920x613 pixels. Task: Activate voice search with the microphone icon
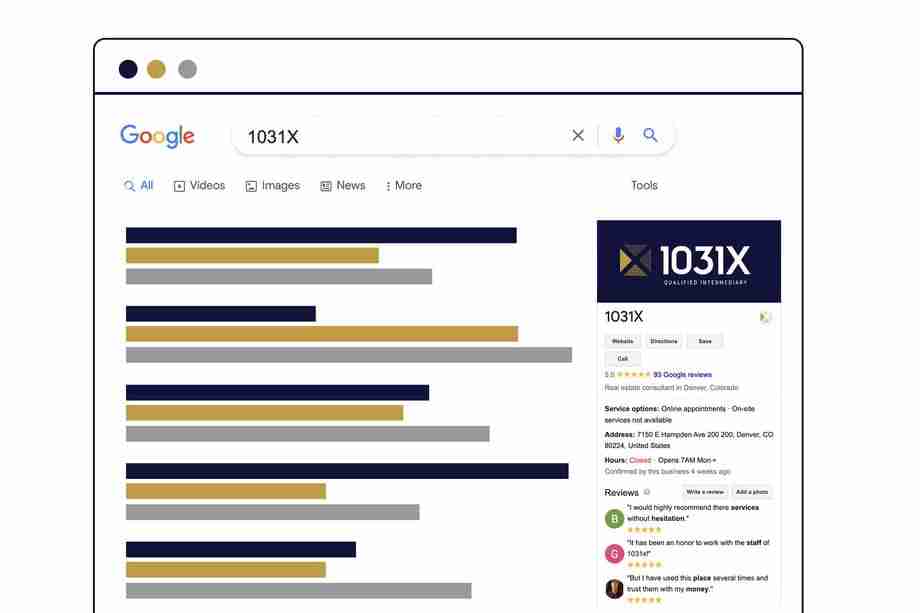(x=617, y=135)
